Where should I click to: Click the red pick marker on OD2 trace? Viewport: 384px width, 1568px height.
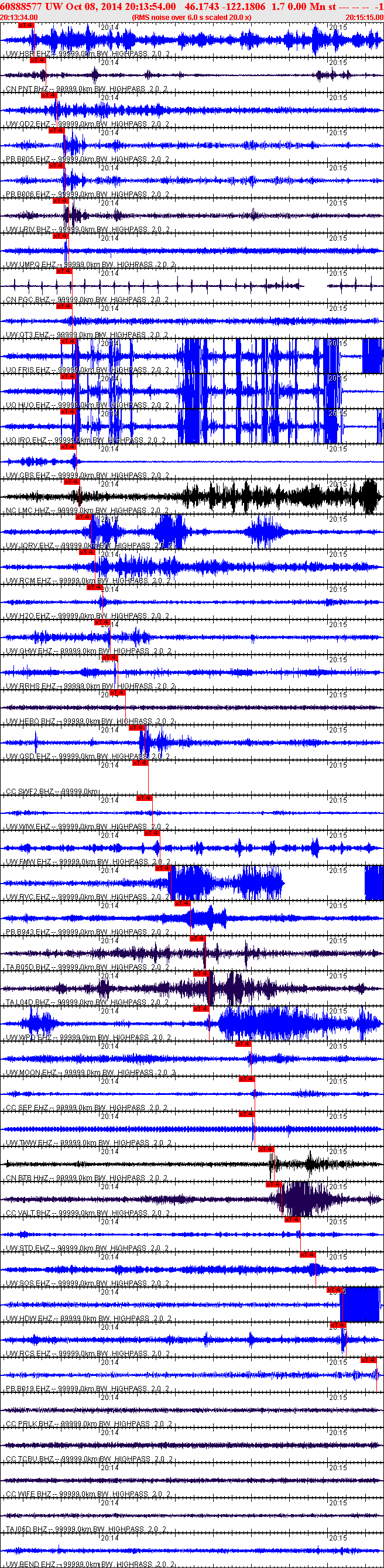(49, 95)
